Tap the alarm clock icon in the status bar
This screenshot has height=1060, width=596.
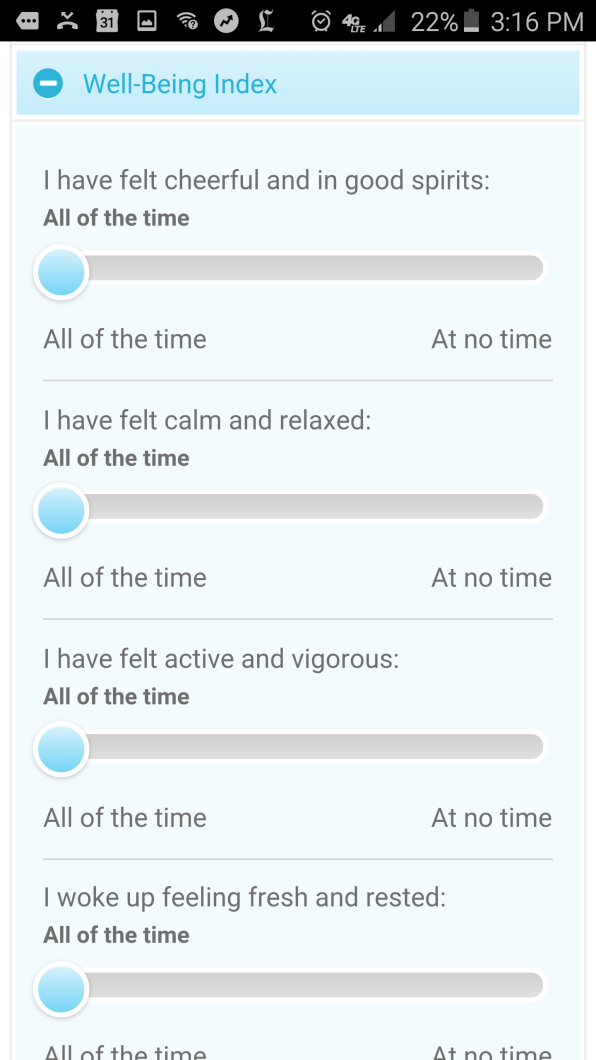tap(321, 22)
